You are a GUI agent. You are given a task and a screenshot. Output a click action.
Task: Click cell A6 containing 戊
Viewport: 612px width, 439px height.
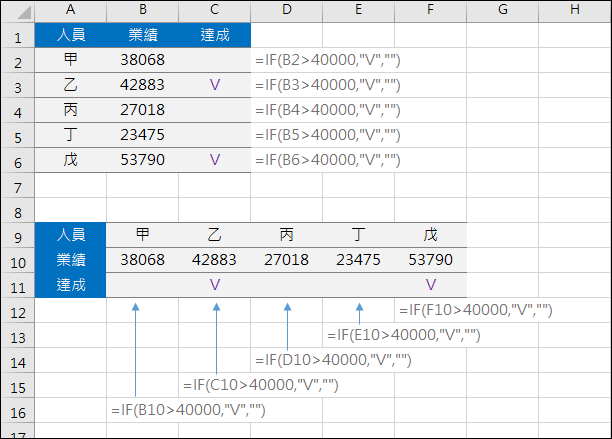pyautogui.click(x=71, y=160)
